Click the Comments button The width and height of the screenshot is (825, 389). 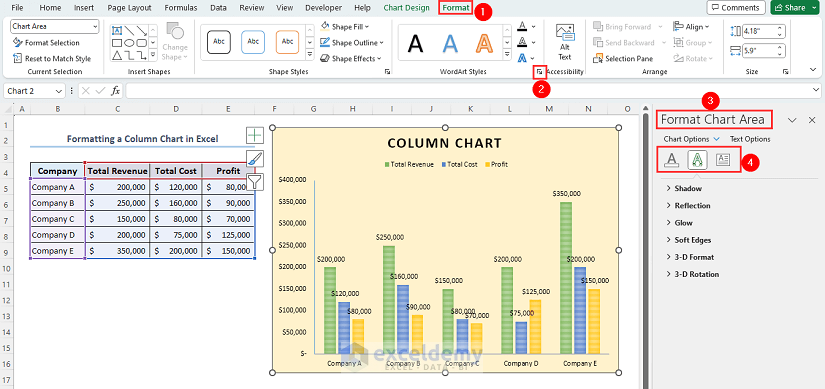[736, 8]
